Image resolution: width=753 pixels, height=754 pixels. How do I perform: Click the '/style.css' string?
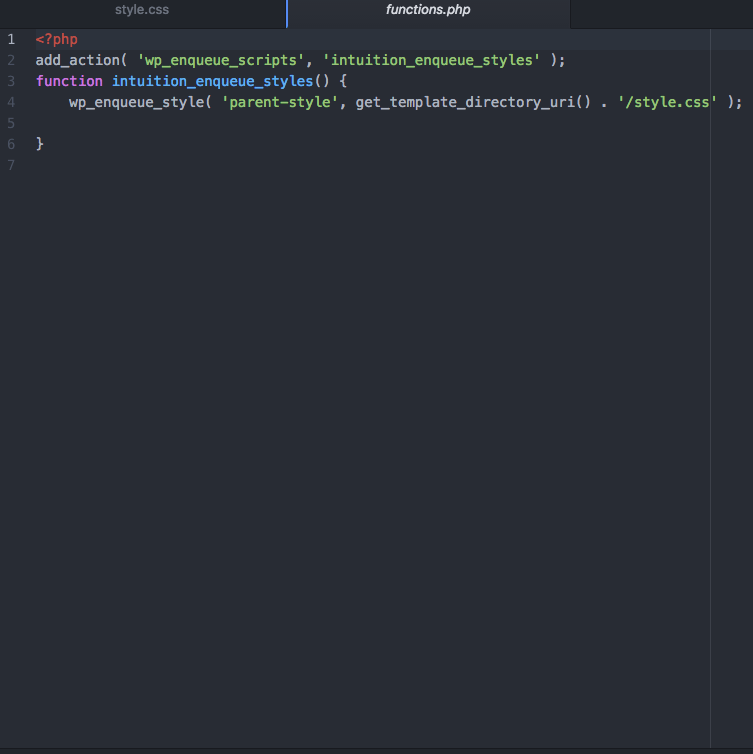pyautogui.click(x=667, y=102)
